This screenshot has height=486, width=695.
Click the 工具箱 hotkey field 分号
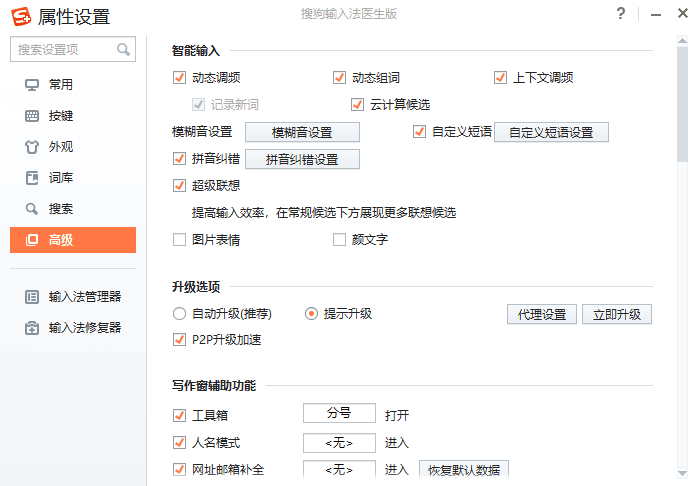[339, 413]
